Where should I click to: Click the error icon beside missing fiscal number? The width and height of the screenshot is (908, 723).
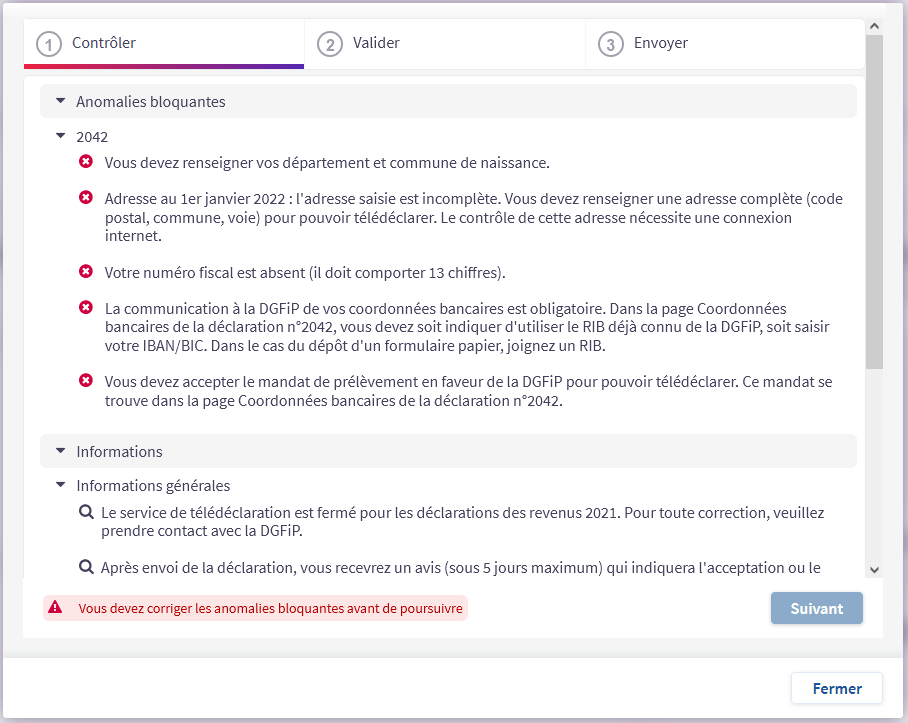click(86, 272)
